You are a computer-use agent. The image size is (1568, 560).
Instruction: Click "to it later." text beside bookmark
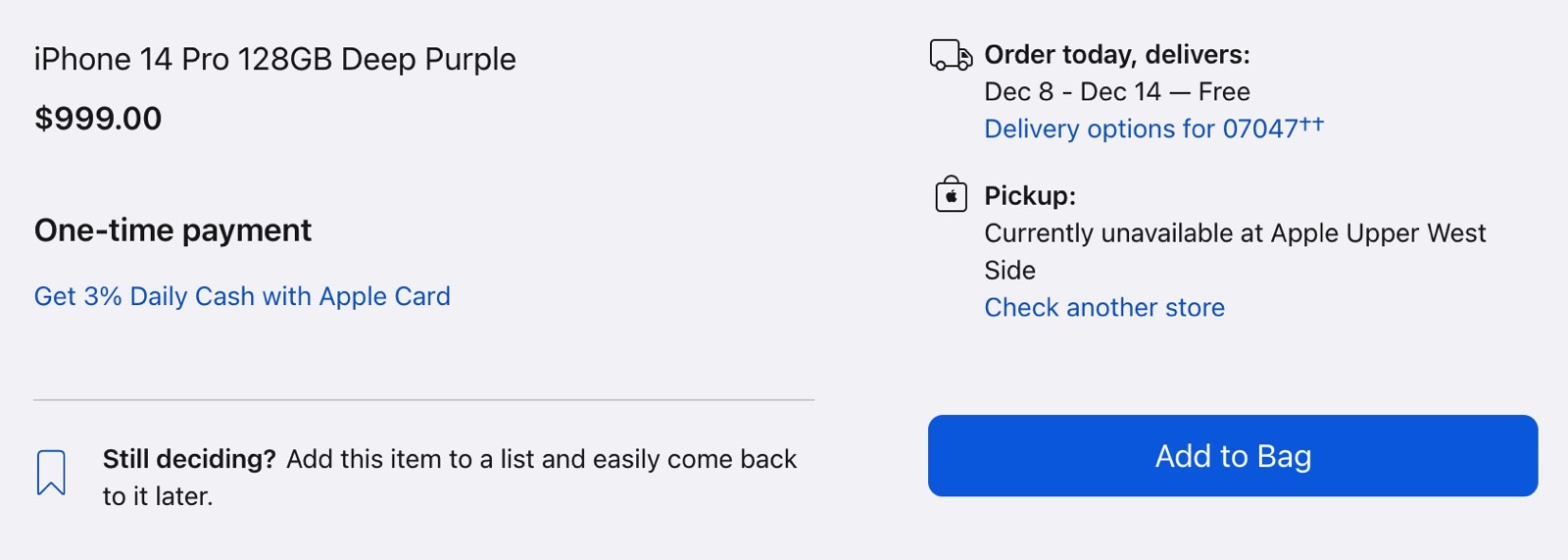(x=158, y=496)
